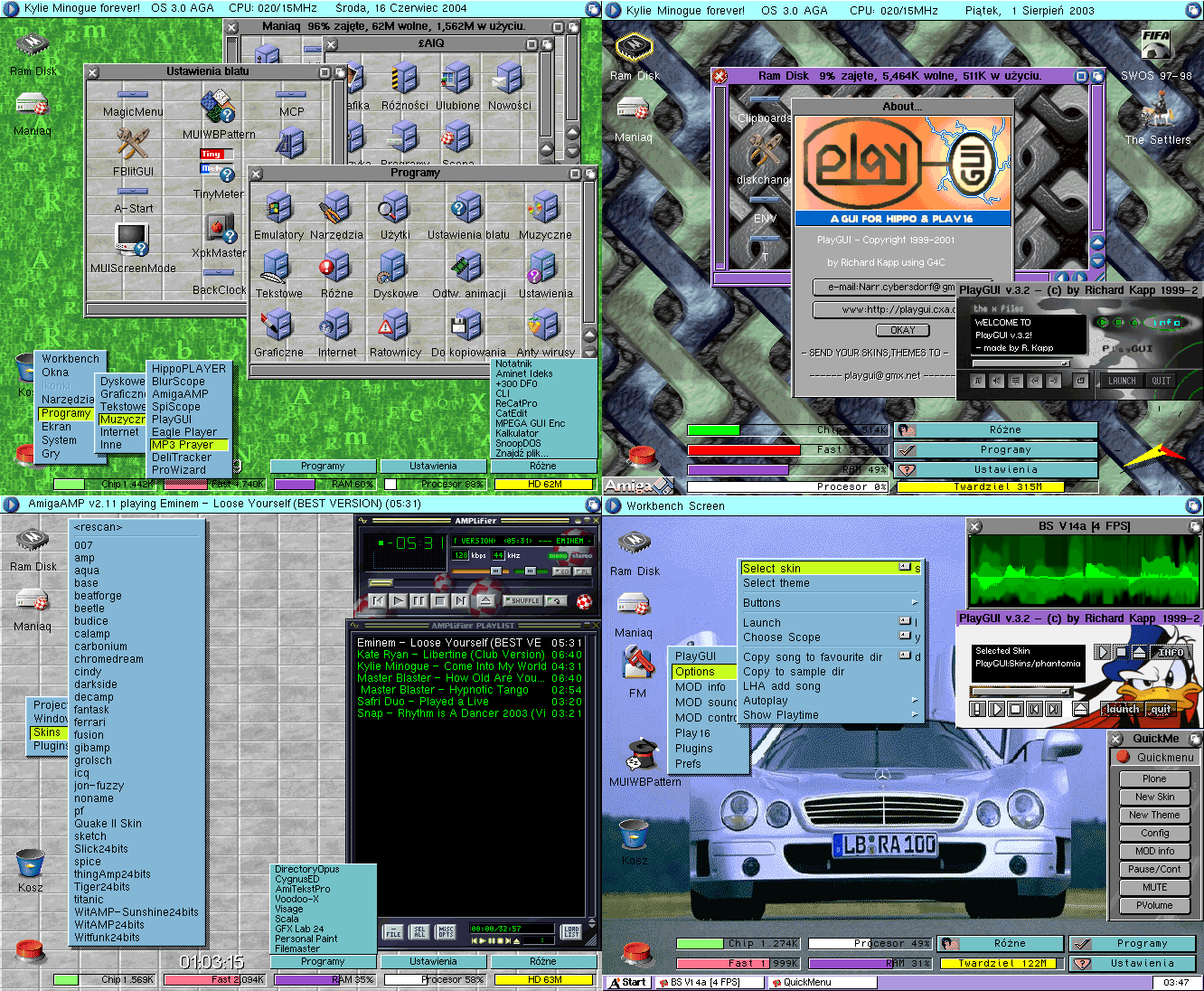Open the Dyskowe drawer icon

pyautogui.click(x=395, y=275)
